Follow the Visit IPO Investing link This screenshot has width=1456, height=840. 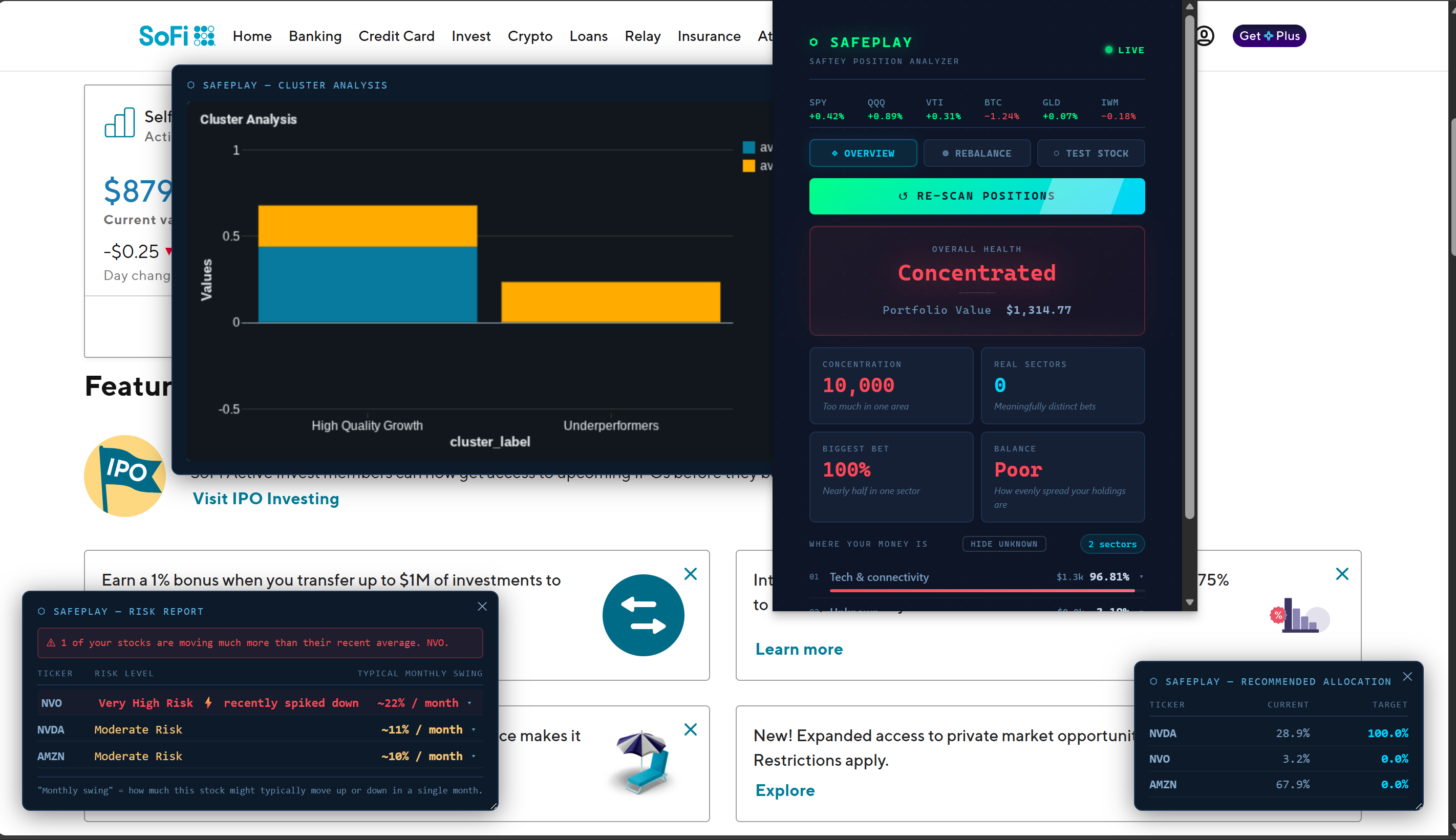pos(265,499)
